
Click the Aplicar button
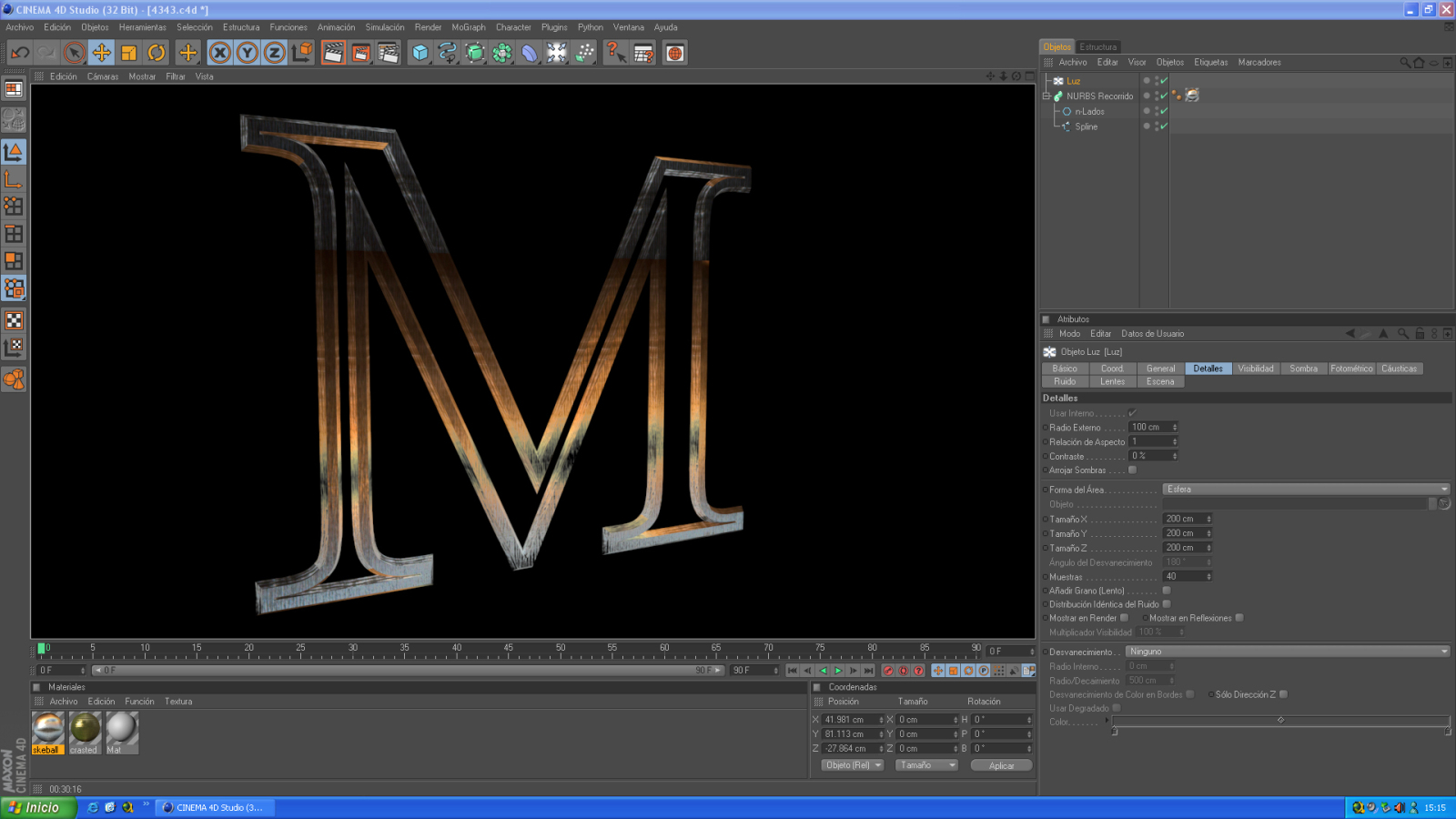click(1001, 765)
